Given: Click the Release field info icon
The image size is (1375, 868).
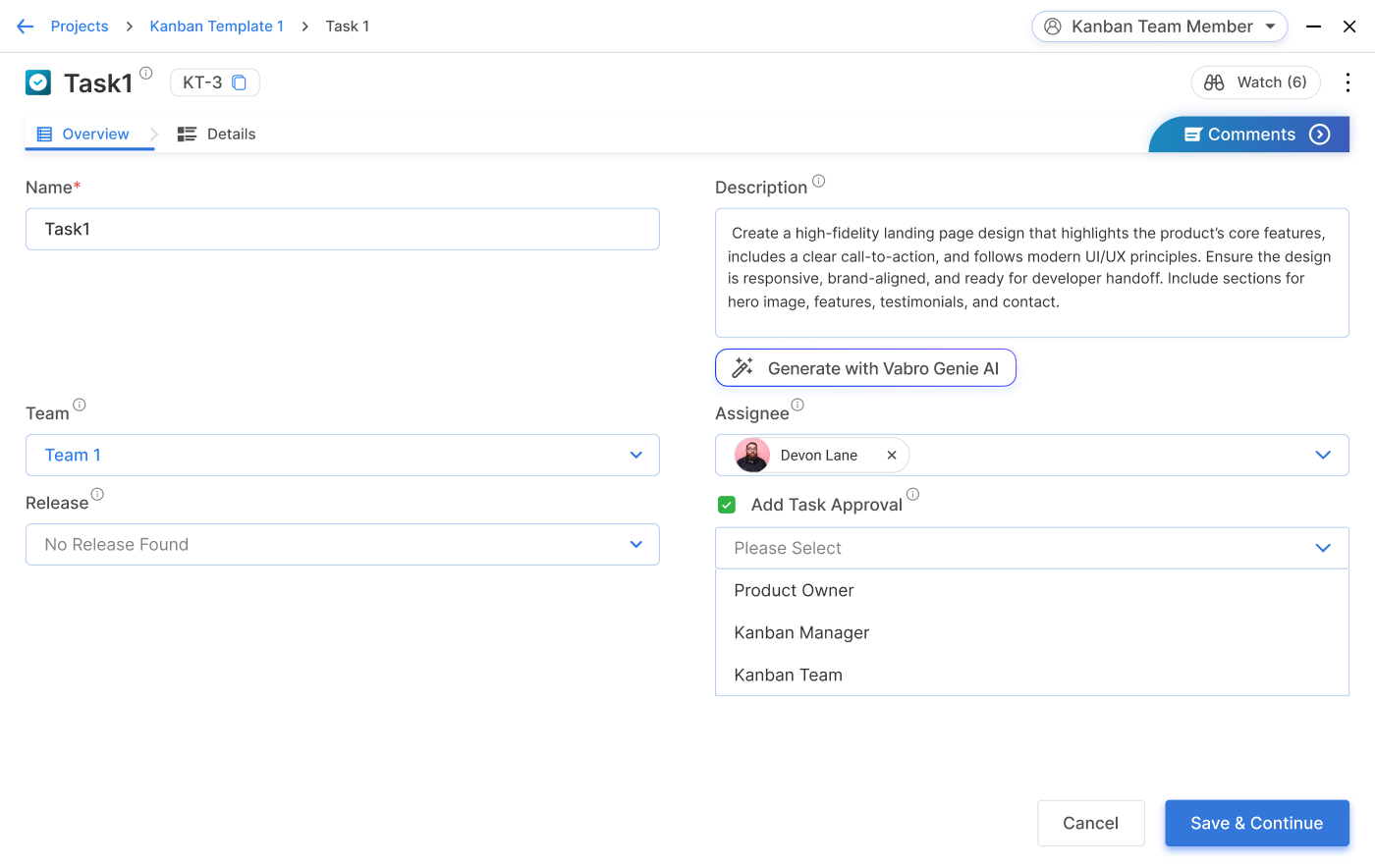Looking at the screenshot, I should (97, 495).
